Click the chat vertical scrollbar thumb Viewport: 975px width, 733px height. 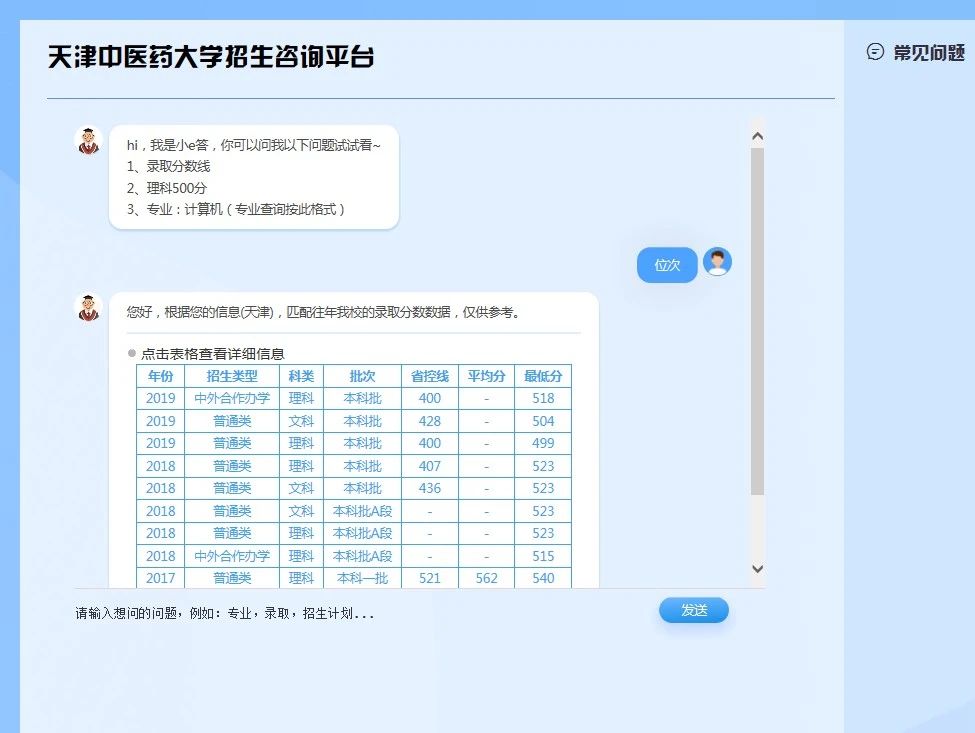click(x=757, y=321)
